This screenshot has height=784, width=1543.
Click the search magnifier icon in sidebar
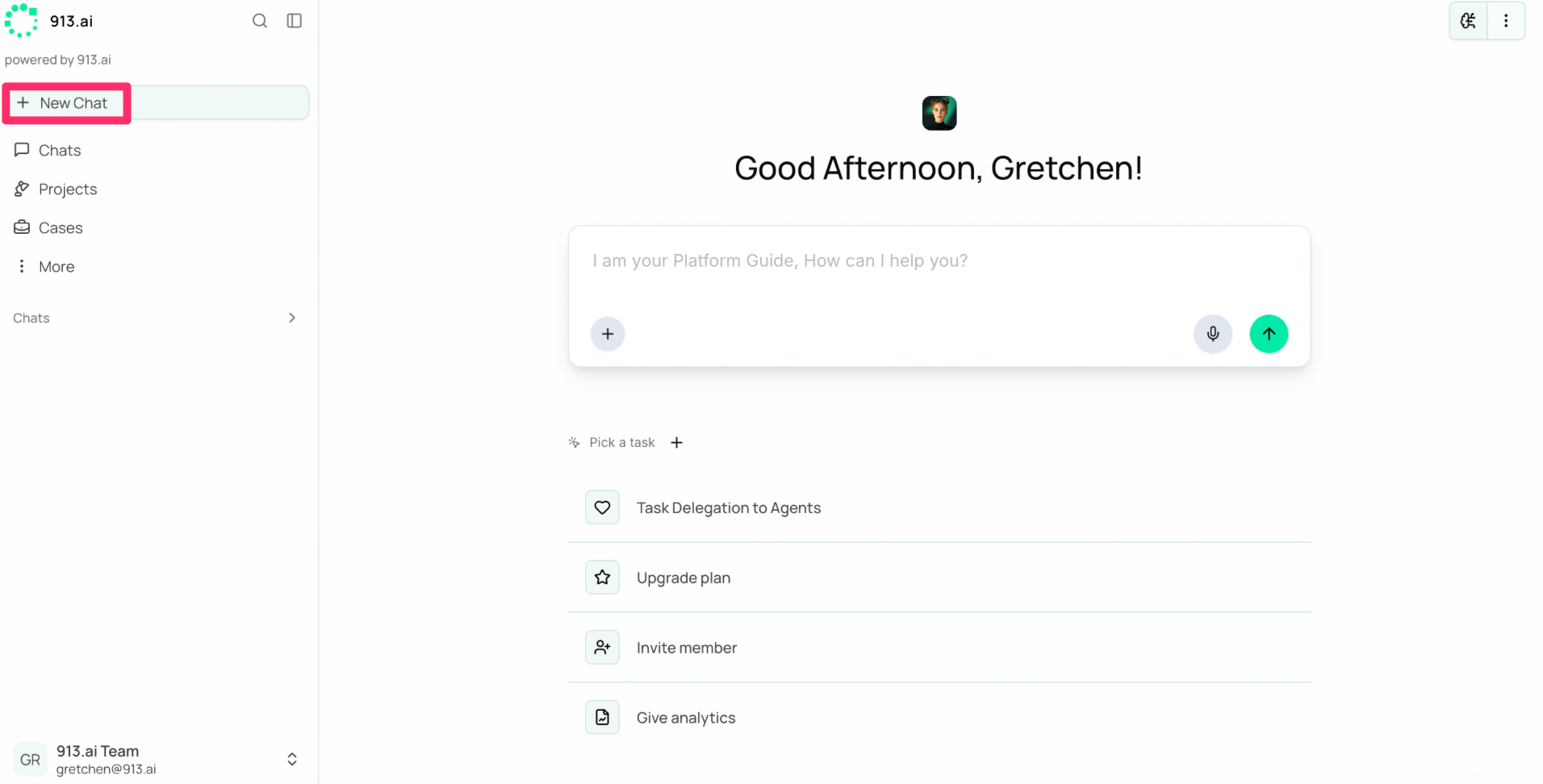click(259, 21)
